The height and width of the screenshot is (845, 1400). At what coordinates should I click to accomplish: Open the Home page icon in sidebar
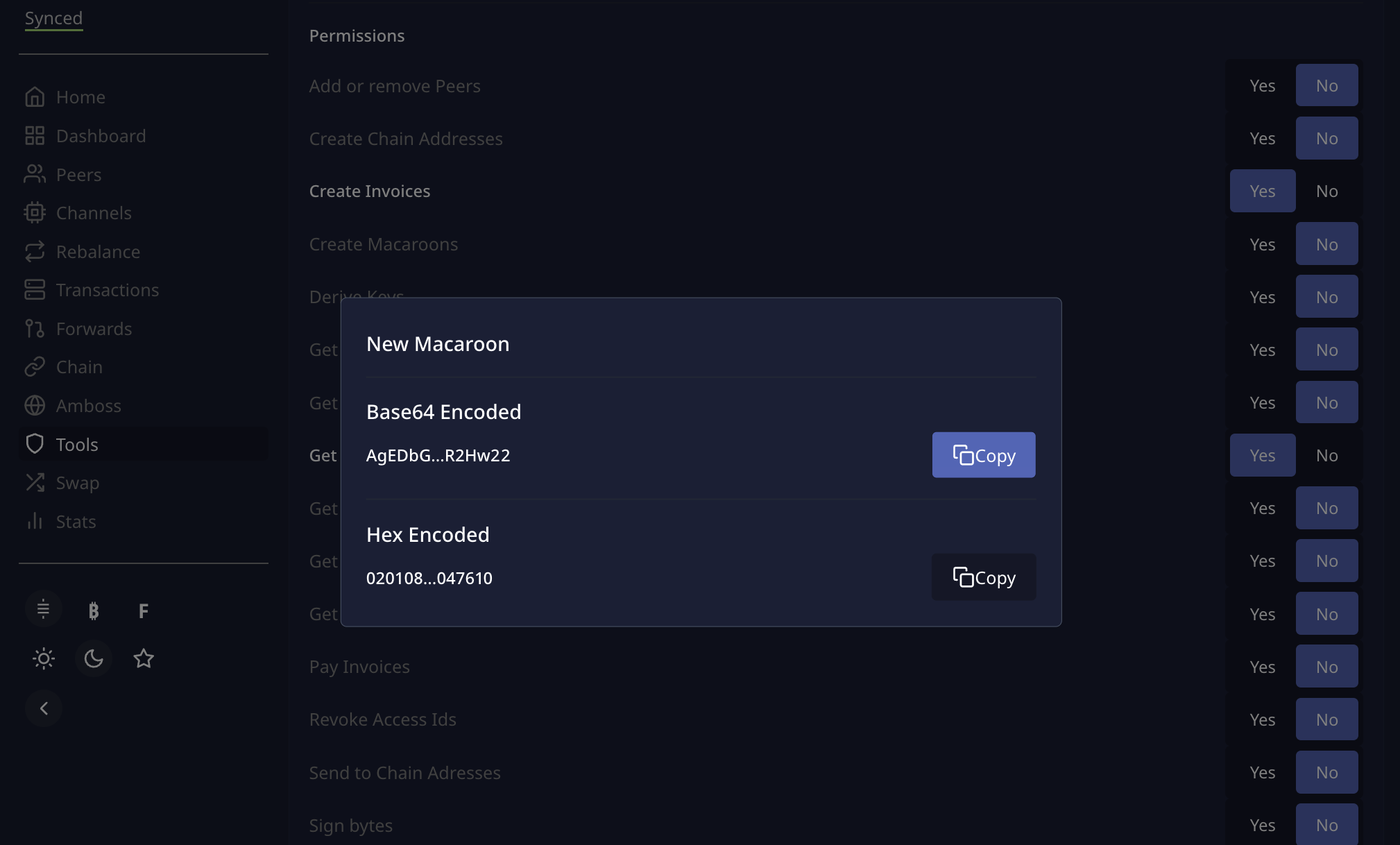coord(35,97)
